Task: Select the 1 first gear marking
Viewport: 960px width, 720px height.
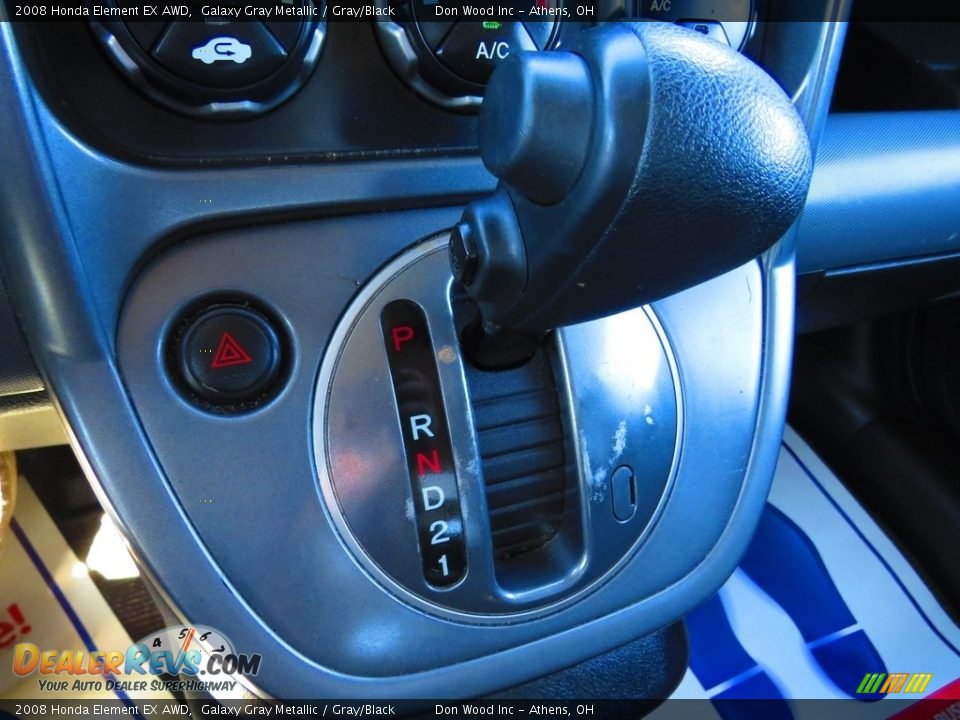Action: pos(443,566)
